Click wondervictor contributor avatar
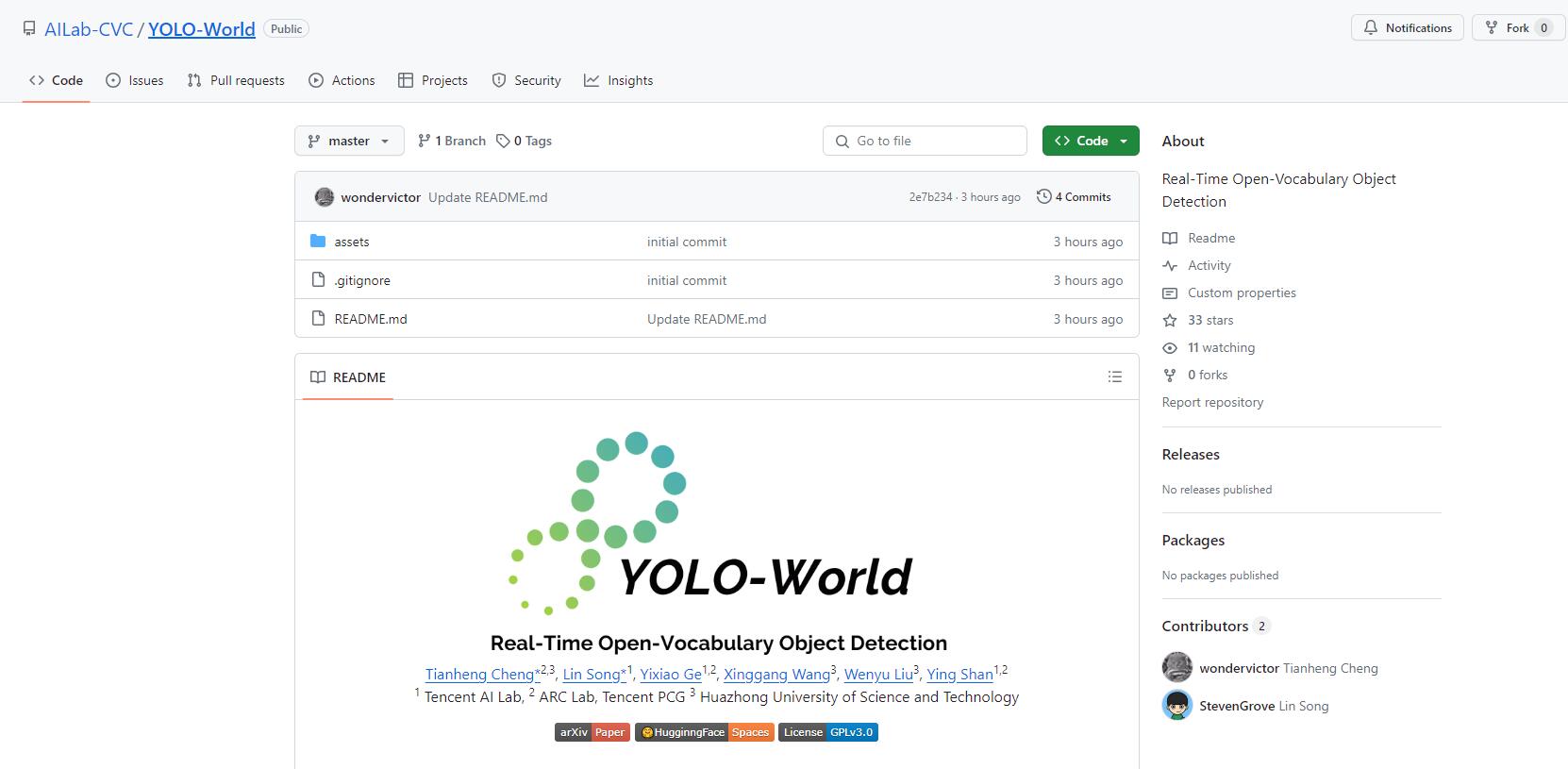The height and width of the screenshot is (769, 1568). [1177, 668]
